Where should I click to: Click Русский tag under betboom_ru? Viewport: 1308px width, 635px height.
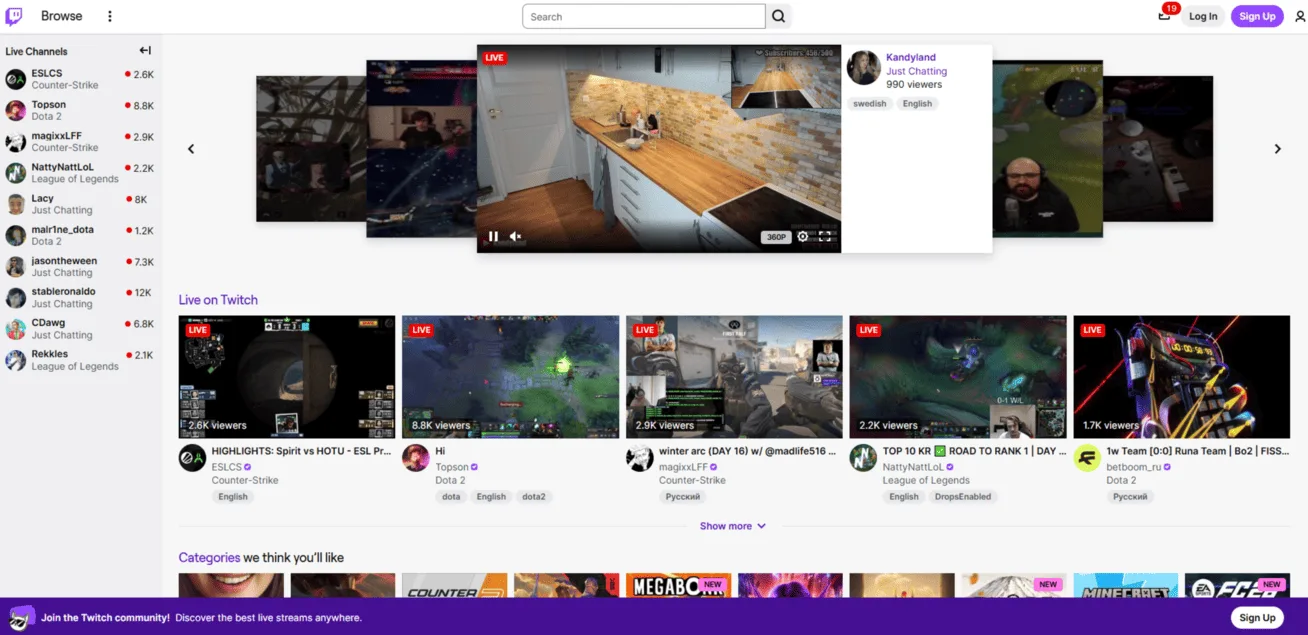pyautogui.click(x=1130, y=497)
